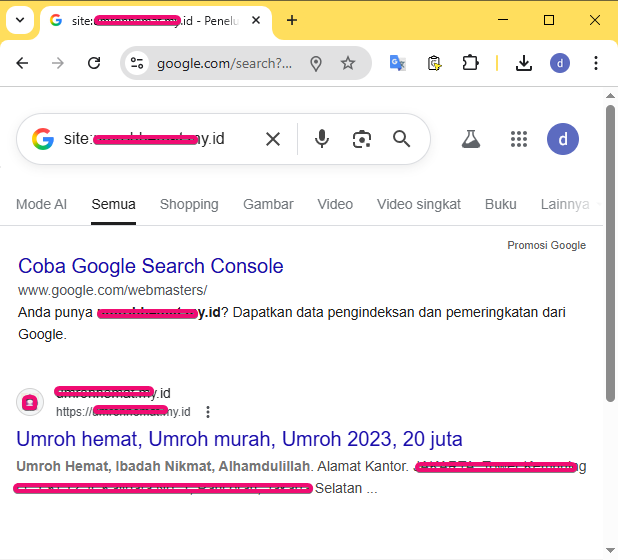
Task: Open Chrome three-dot menu
Action: point(596,63)
